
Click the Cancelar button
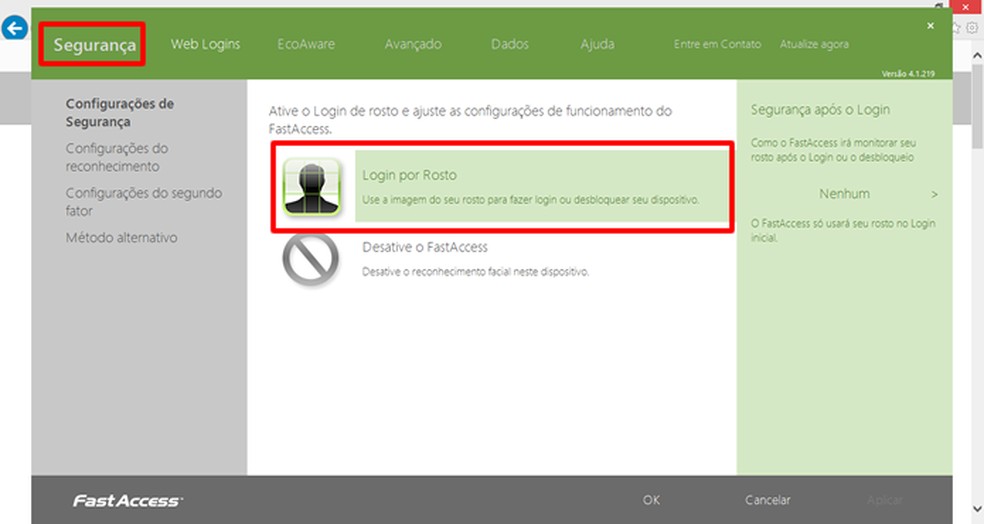(767, 500)
